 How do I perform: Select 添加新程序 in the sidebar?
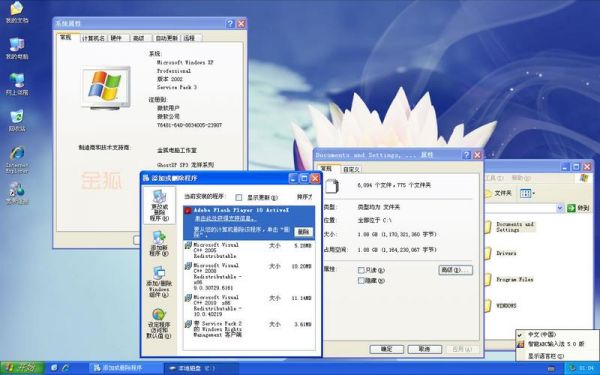pyautogui.click(x=159, y=243)
